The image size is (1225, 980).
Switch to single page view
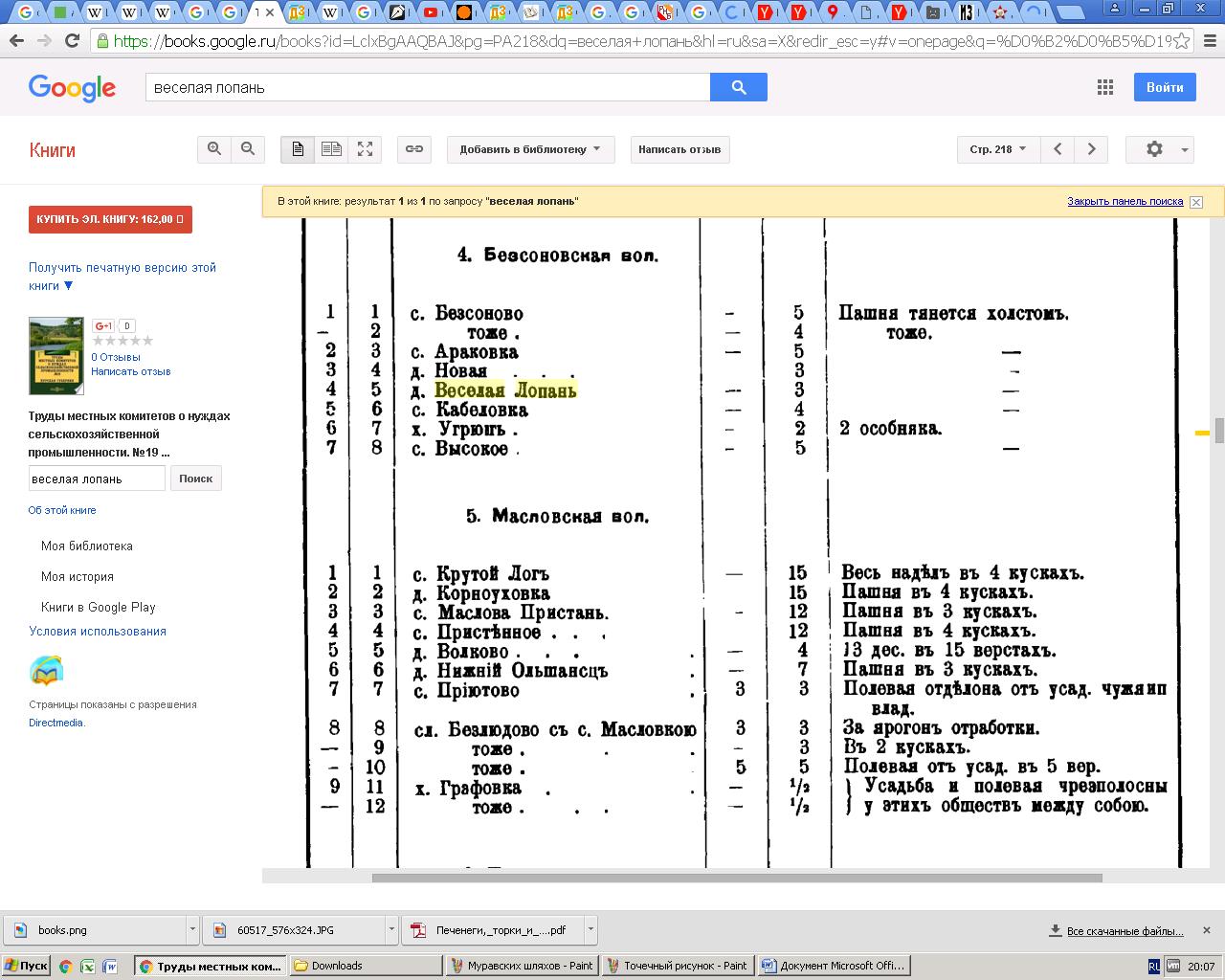coord(298,149)
